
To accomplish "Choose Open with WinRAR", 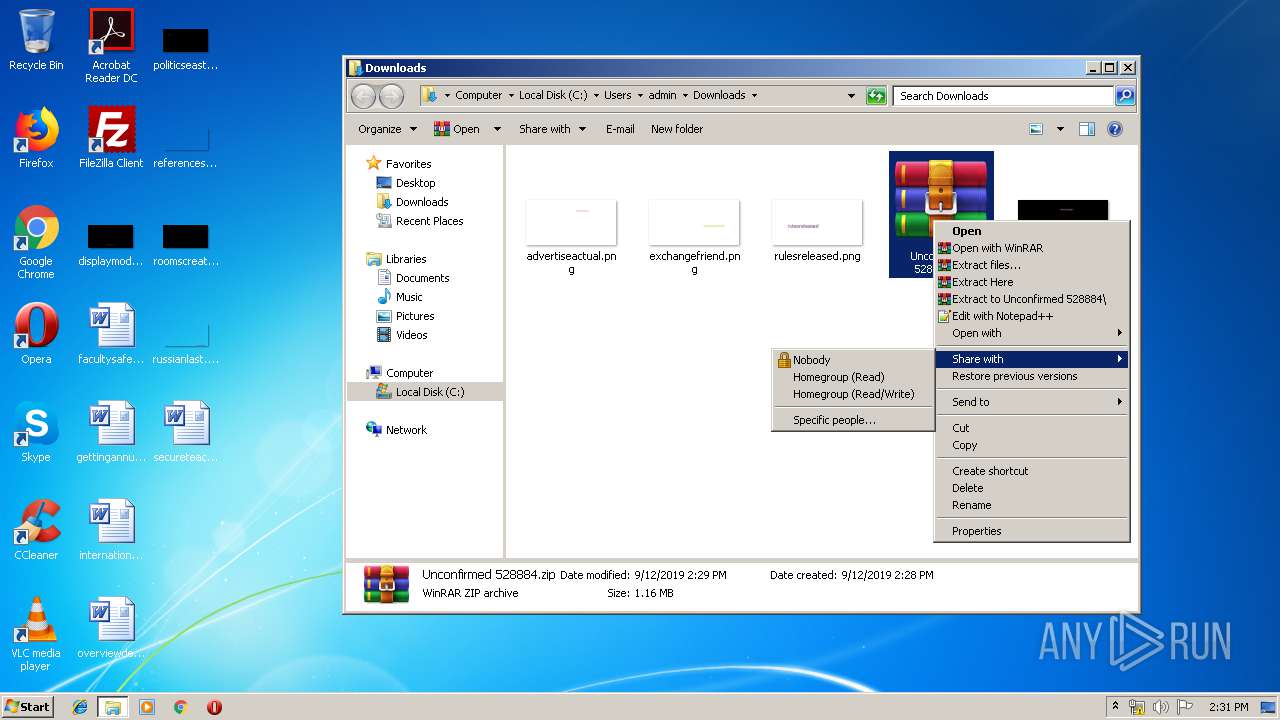I will pyautogui.click(x=1032, y=248).
